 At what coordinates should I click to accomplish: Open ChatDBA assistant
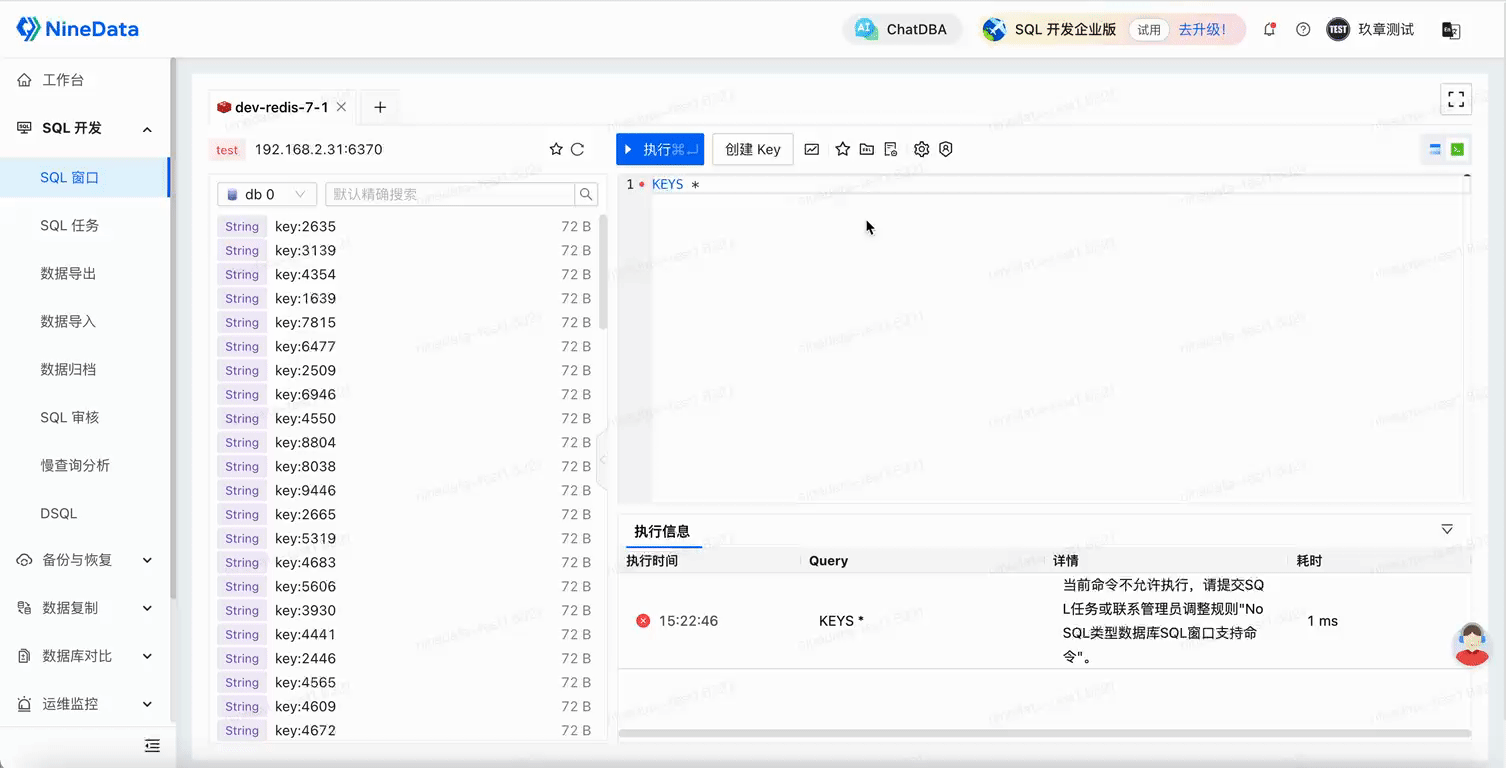(x=901, y=29)
